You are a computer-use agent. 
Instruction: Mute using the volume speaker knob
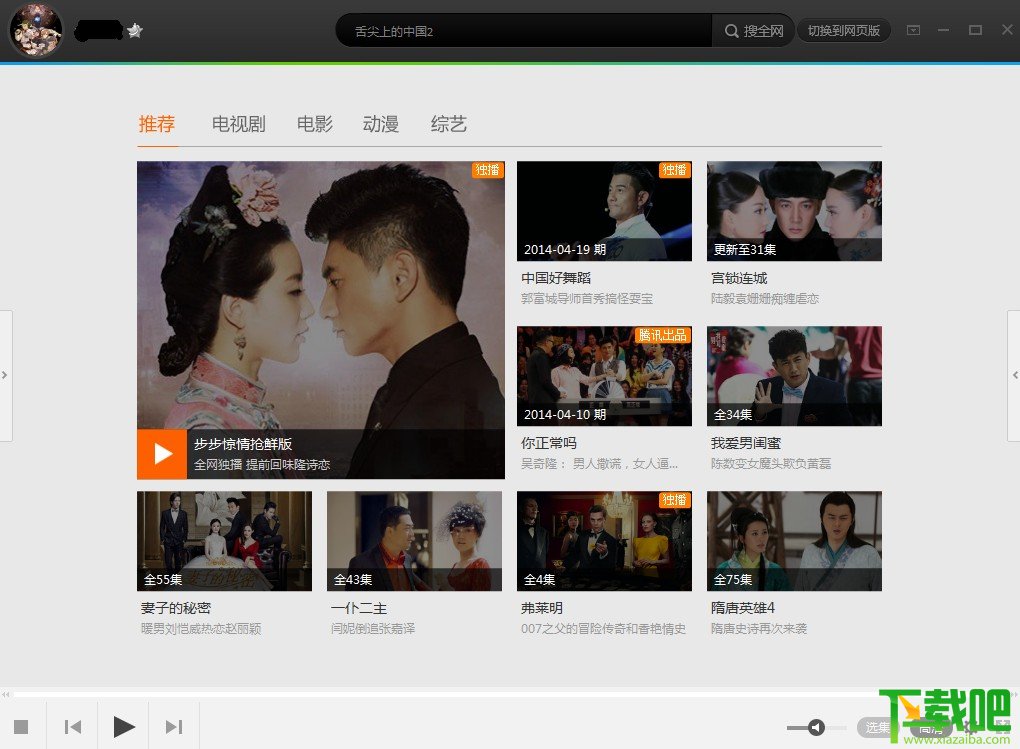tap(816, 727)
